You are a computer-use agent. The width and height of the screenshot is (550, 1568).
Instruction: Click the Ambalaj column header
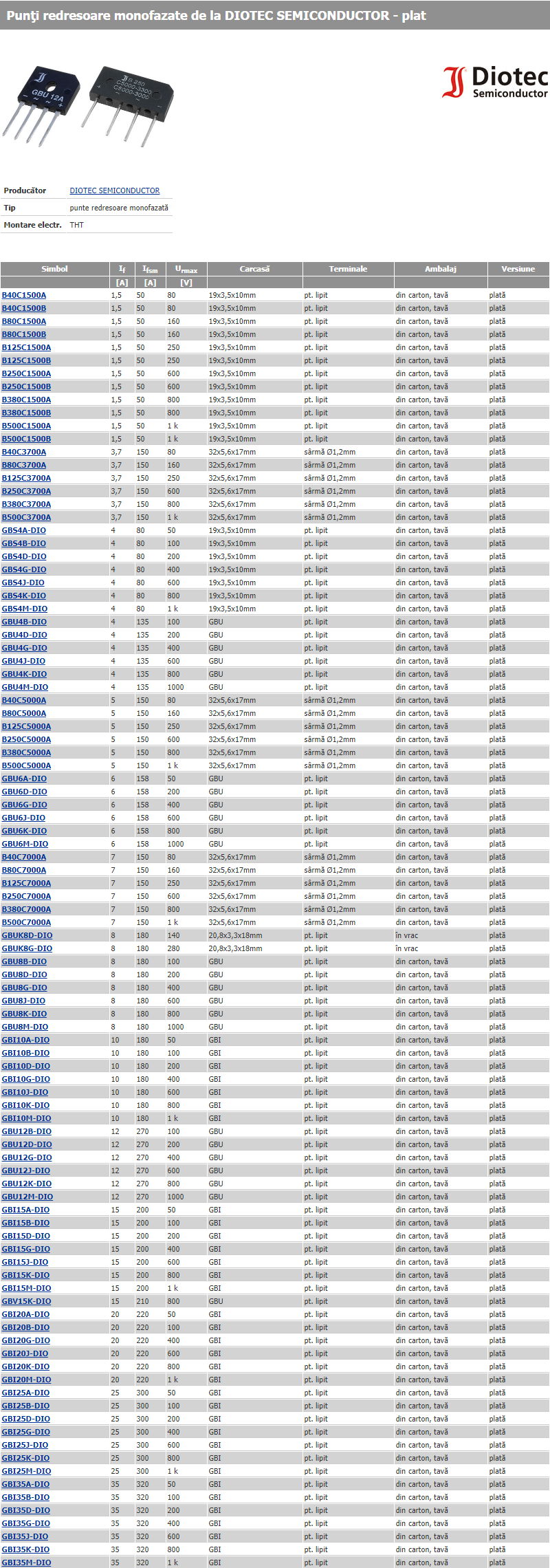click(440, 269)
